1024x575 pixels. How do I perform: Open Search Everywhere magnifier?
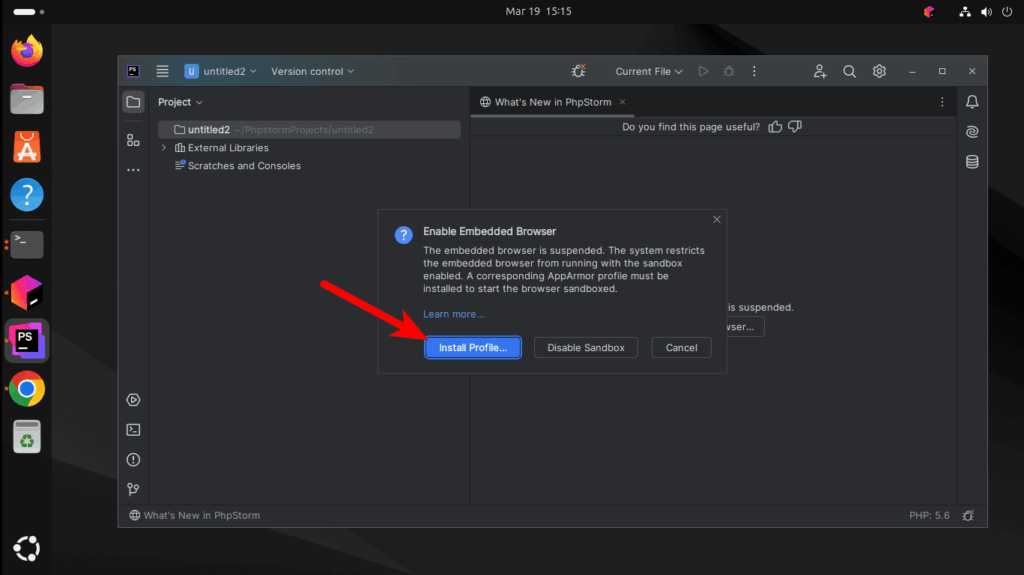click(x=849, y=71)
